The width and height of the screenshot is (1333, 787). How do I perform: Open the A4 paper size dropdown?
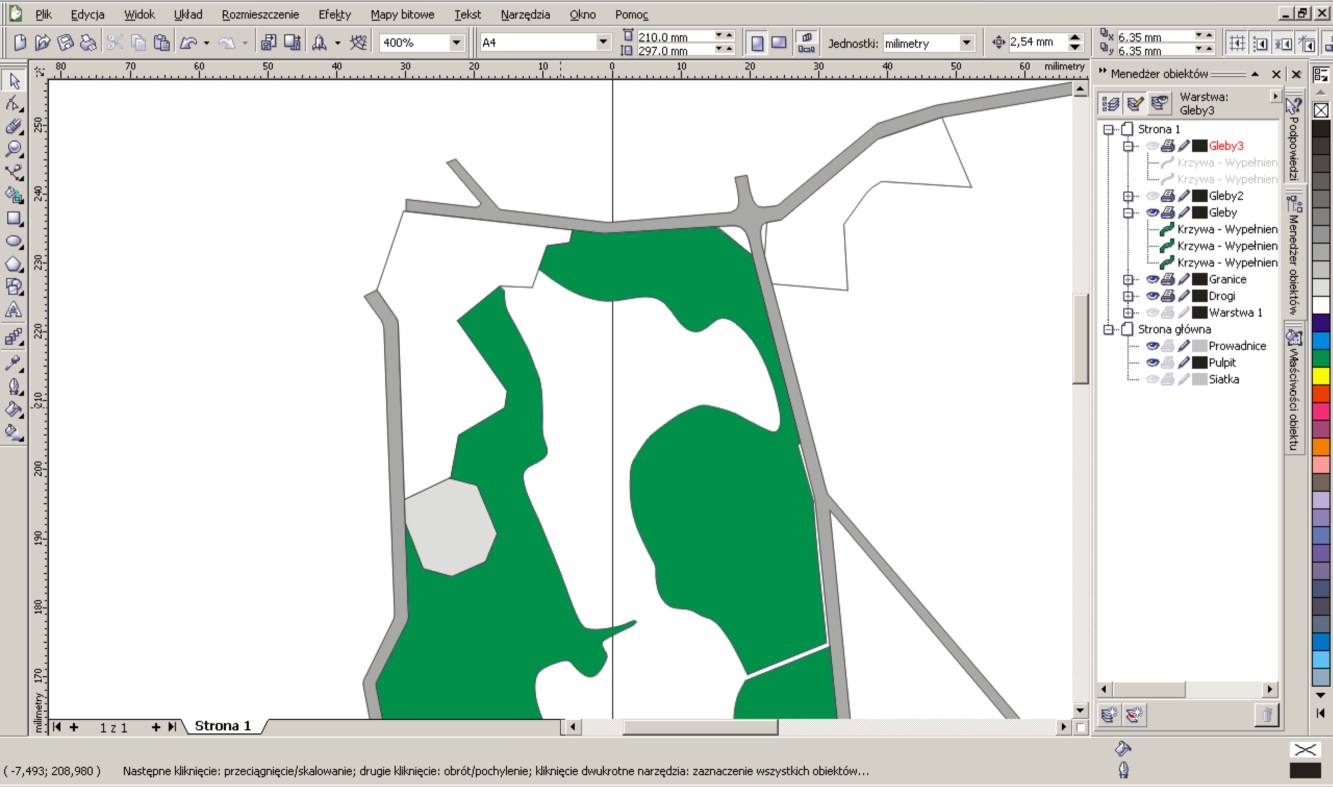click(x=603, y=43)
